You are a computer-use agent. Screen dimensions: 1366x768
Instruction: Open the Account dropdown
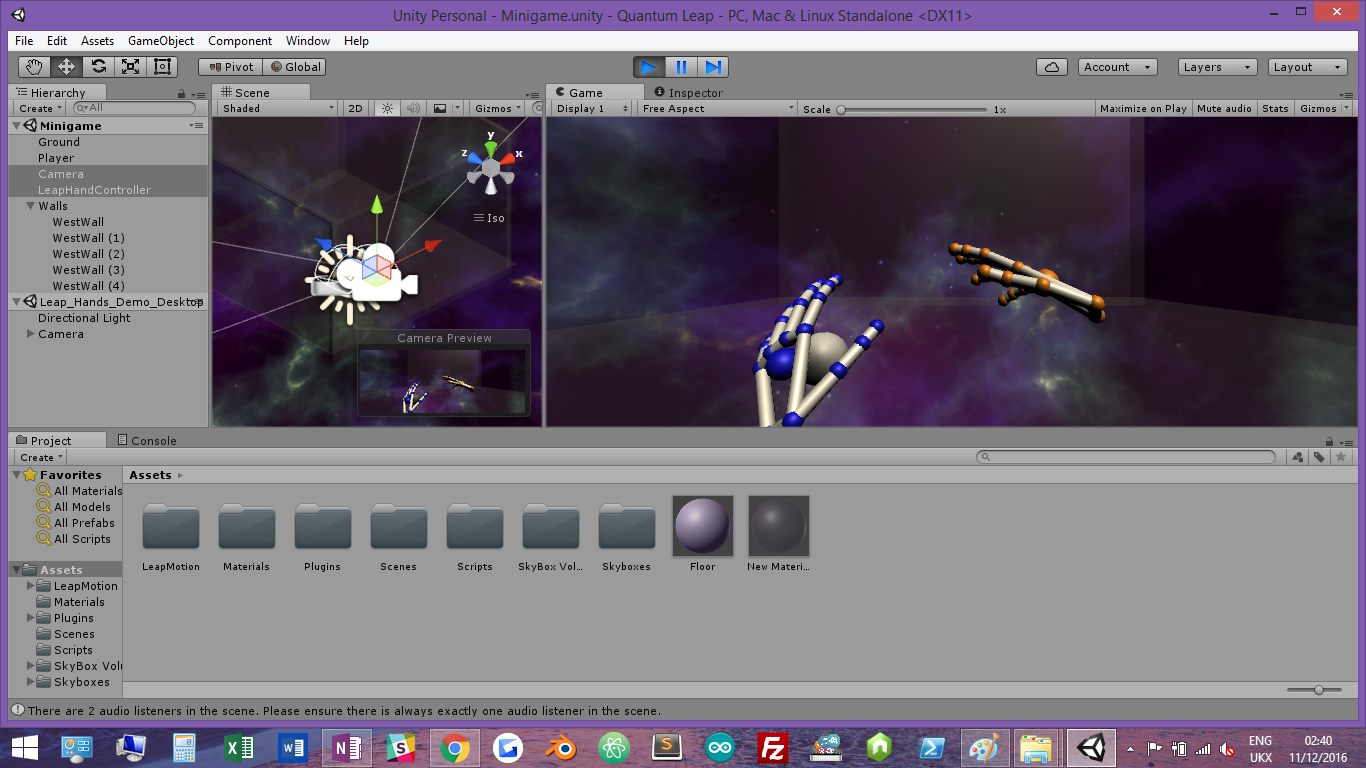pyautogui.click(x=1117, y=67)
